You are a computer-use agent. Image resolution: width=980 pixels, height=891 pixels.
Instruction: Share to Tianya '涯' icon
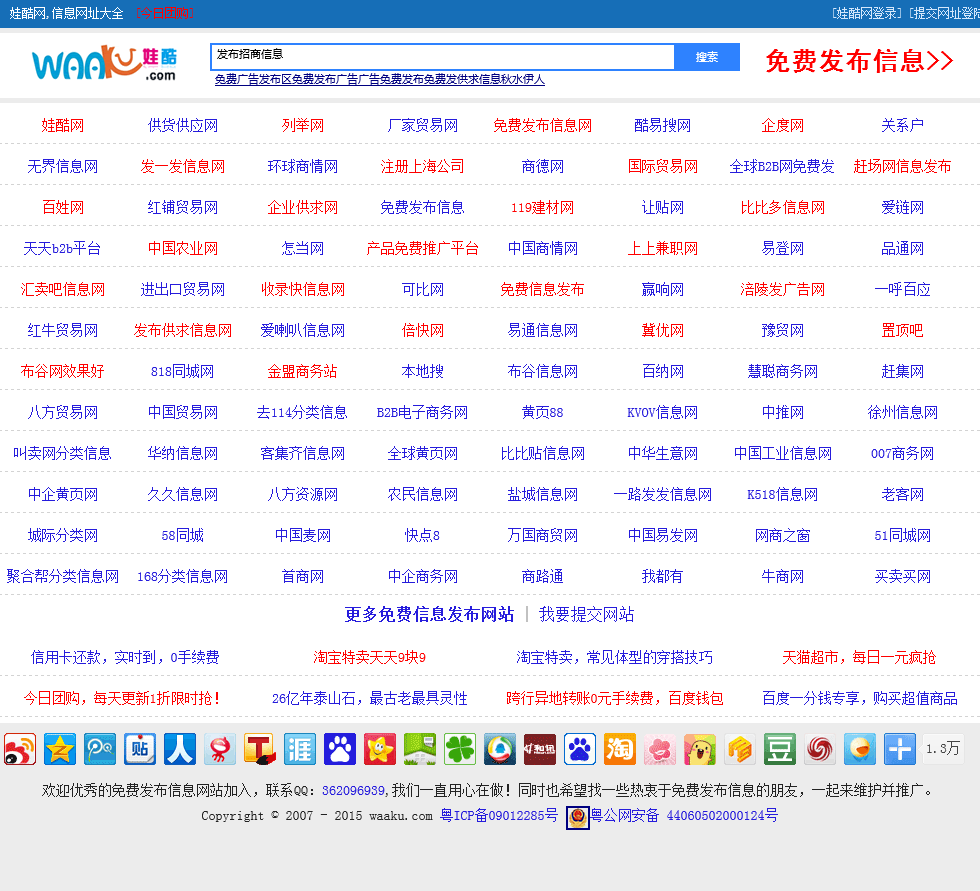click(300, 749)
